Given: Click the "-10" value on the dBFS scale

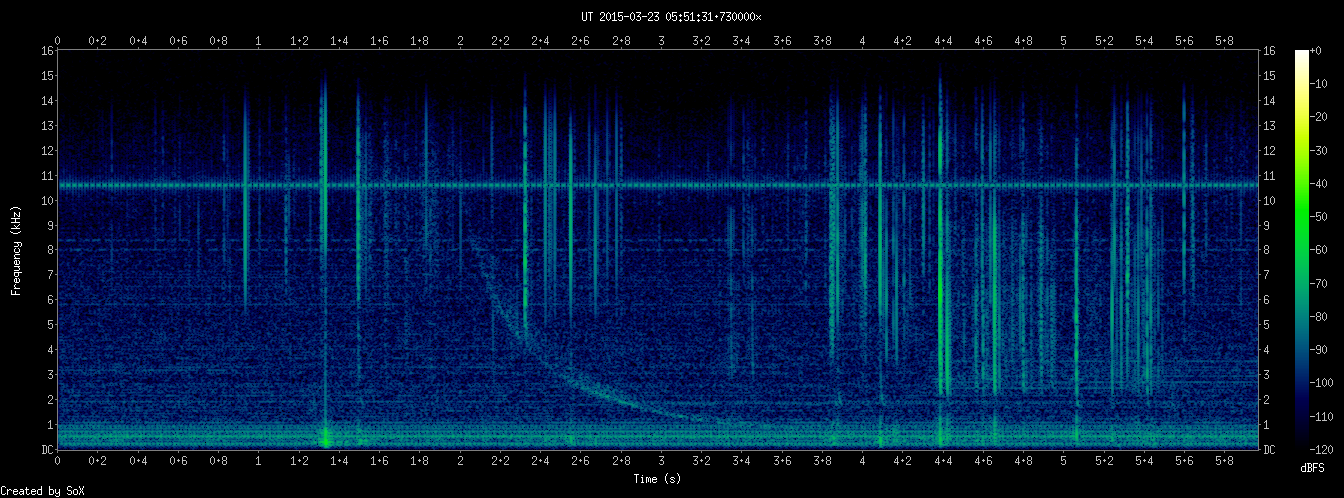Looking at the screenshot, I should coord(1319,84).
